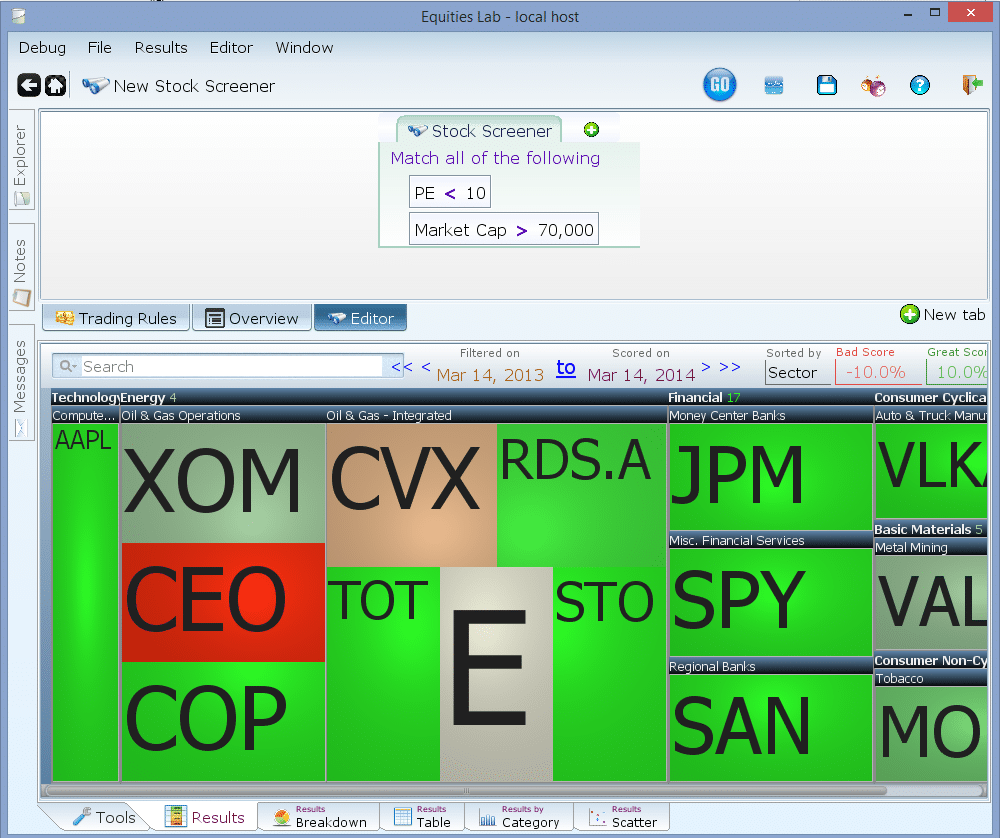This screenshot has height=838, width=1000.
Task: Edit the Market Cap > 70,000 rule
Action: click(x=504, y=230)
